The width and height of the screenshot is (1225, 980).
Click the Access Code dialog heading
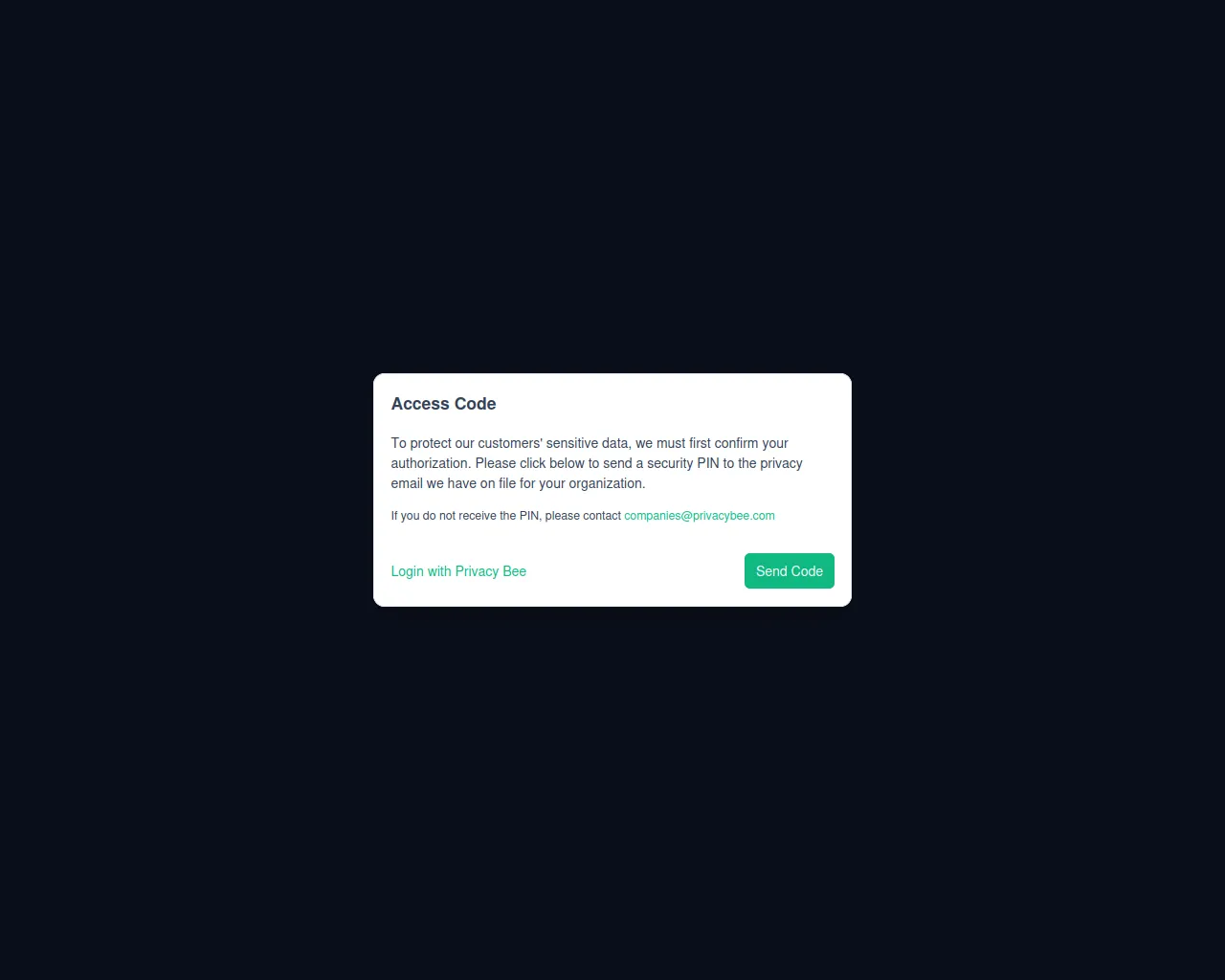point(443,404)
